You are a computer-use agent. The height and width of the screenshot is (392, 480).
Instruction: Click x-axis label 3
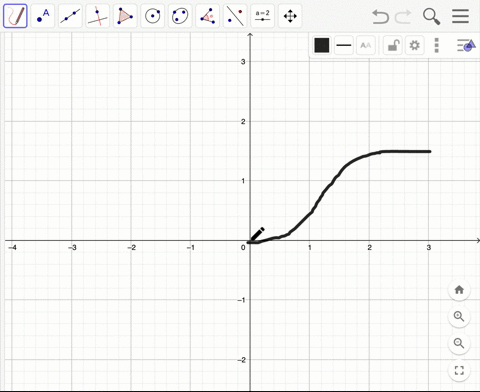pos(429,247)
